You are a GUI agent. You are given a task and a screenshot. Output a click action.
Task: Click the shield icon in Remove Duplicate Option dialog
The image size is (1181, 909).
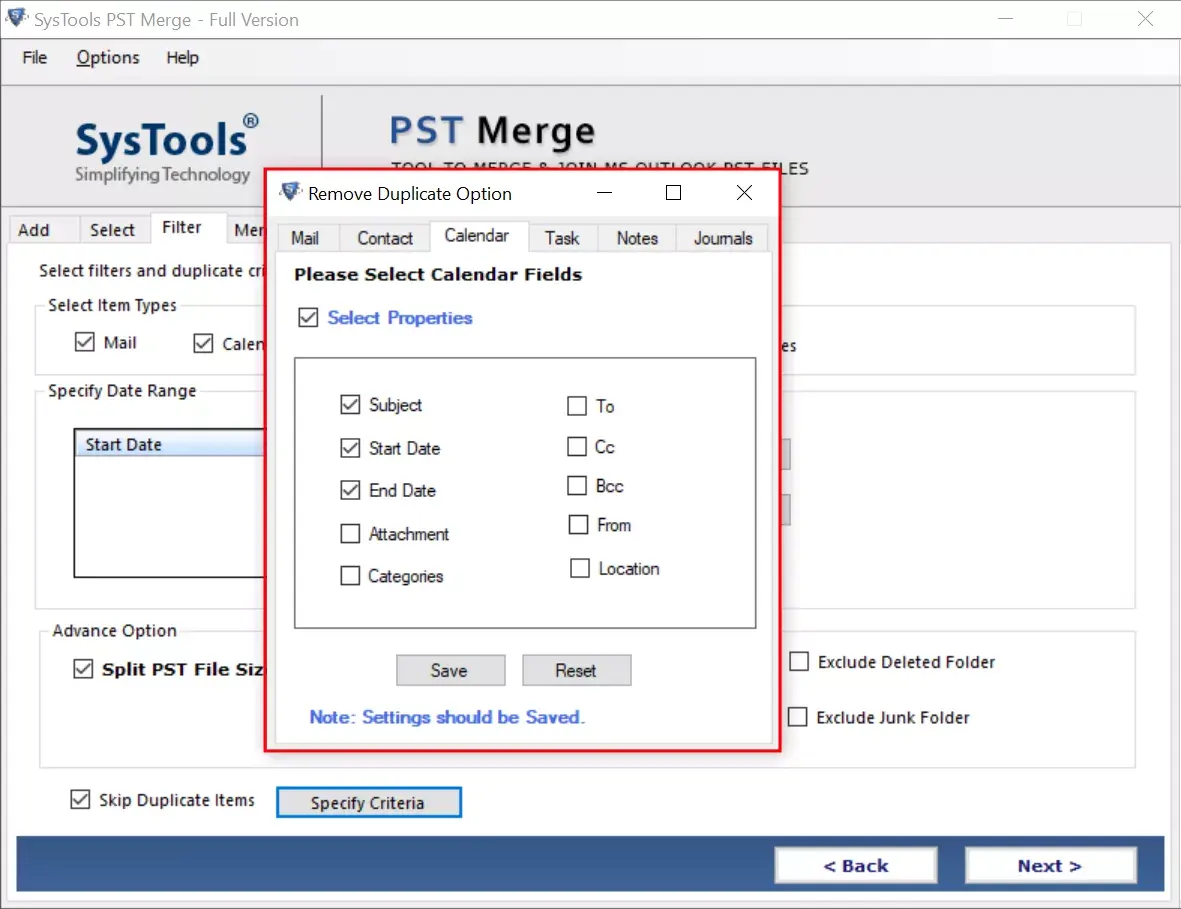[x=290, y=193]
